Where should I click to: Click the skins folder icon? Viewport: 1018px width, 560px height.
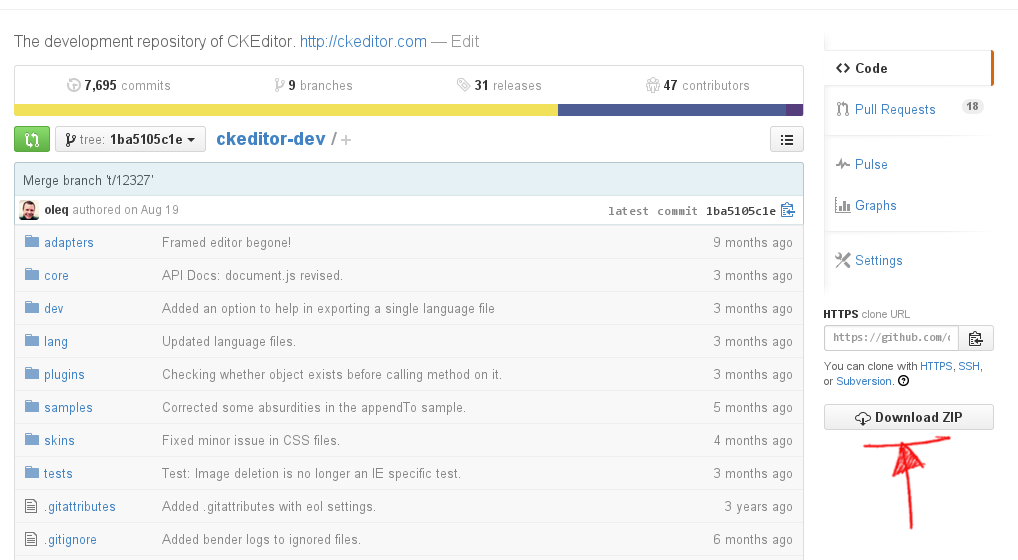click(x=32, y=439)
